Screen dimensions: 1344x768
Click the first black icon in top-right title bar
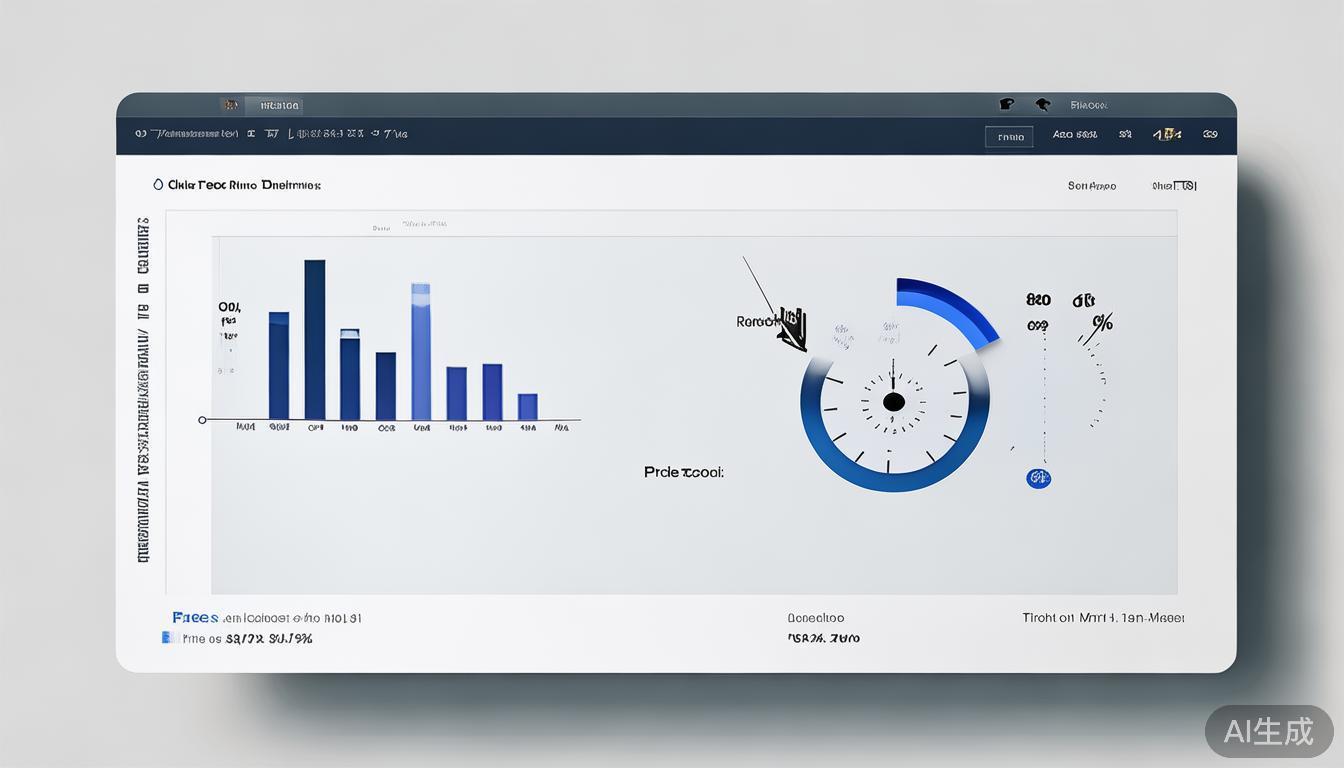click(x=1007, y=104)
